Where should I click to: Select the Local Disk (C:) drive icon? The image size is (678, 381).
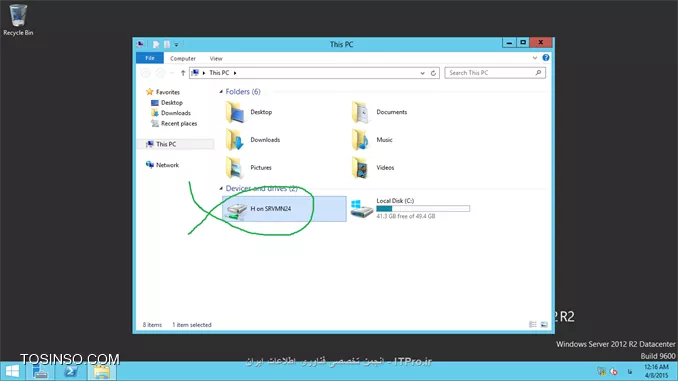point(361,209)
